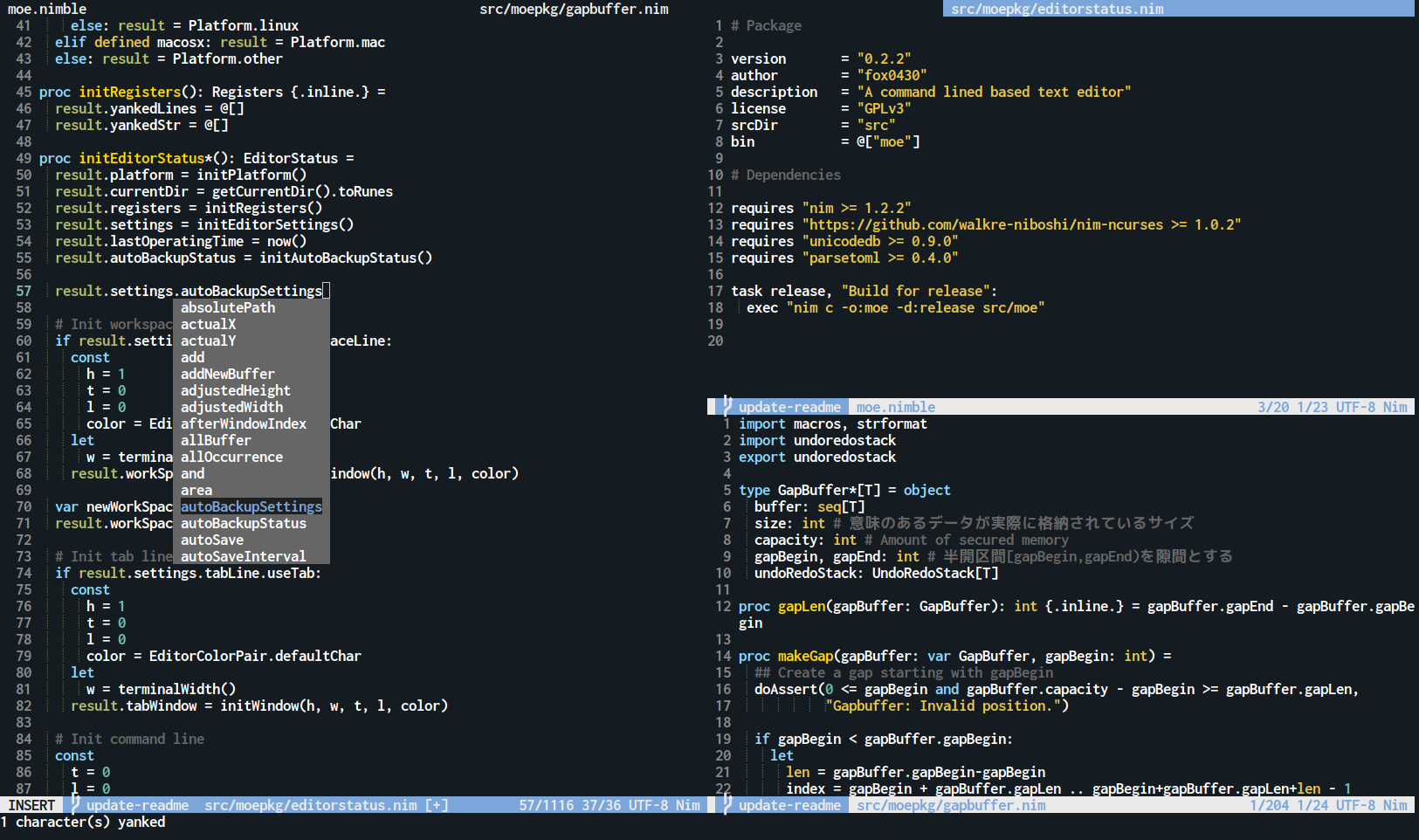
Task: Click '# Init command line' comment
Action: click(x=129, y=739)
